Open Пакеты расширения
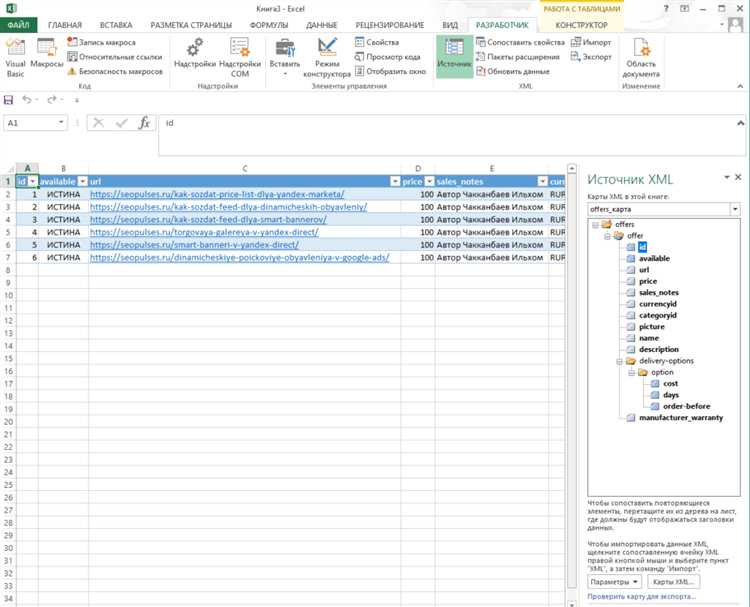Image resolution: width=750 pixels, height=607 pixels. coord(518,56)
